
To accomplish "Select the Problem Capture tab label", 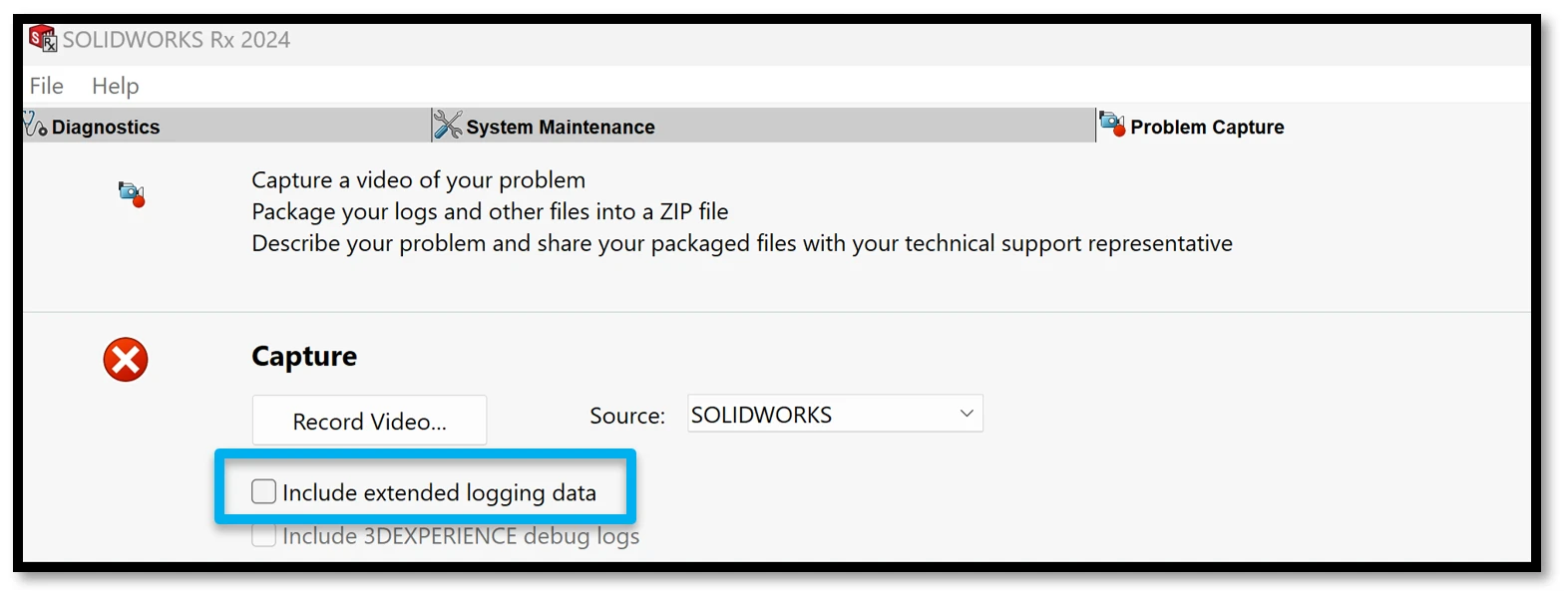I will [x=1207, y=128].
